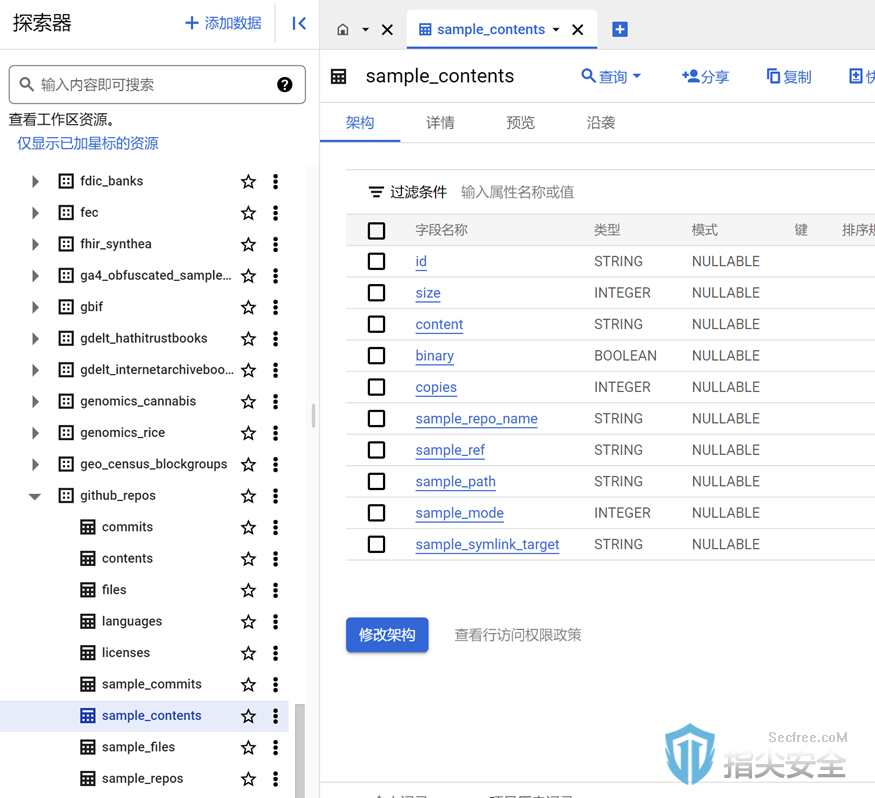Expand the gdelt_internetarchivebooks dataset

point(35,370)
